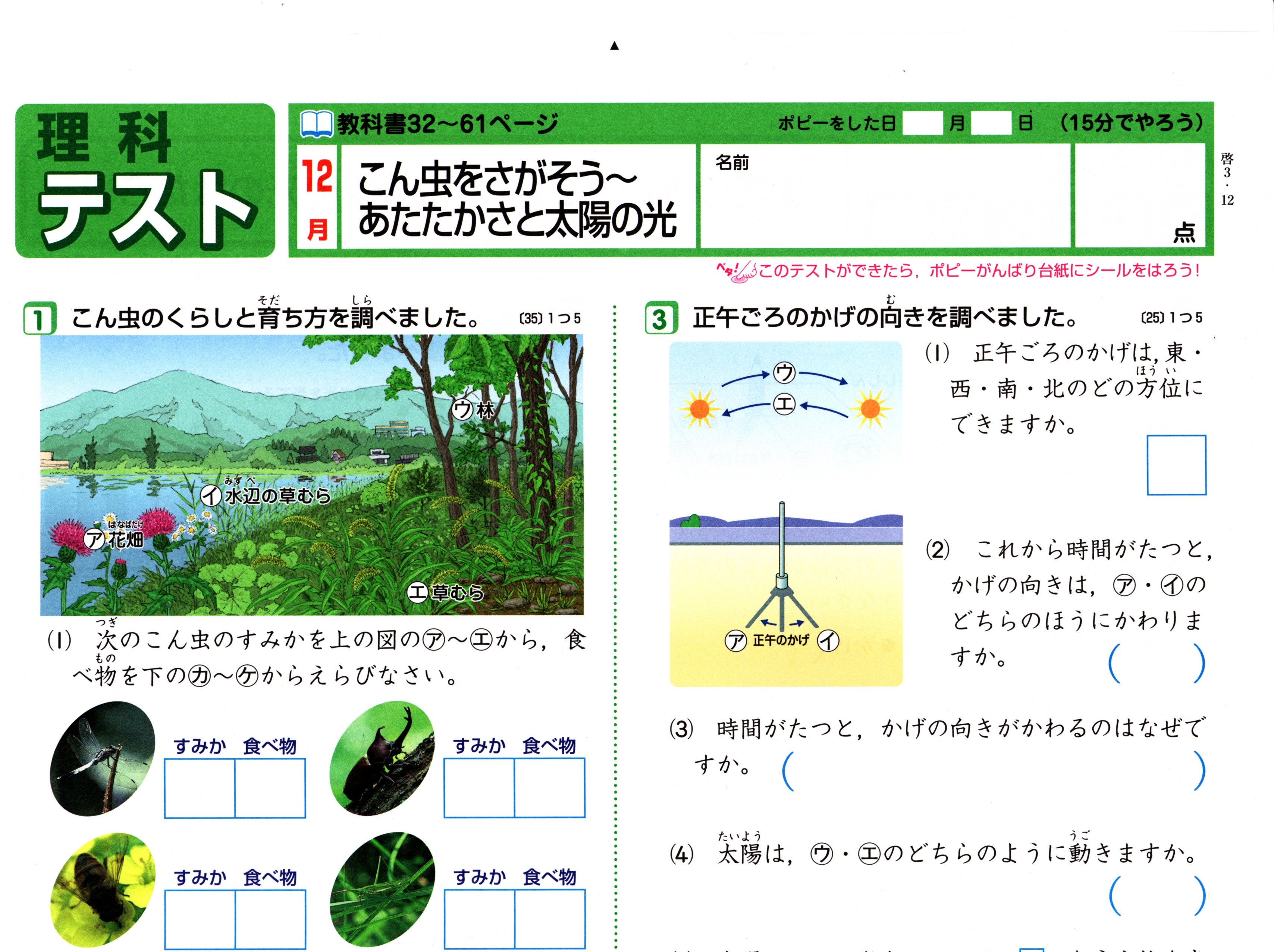Click the 〔35〕1つ5 points note
This screenshot has height=952, width=1274.
pos(550,318)
